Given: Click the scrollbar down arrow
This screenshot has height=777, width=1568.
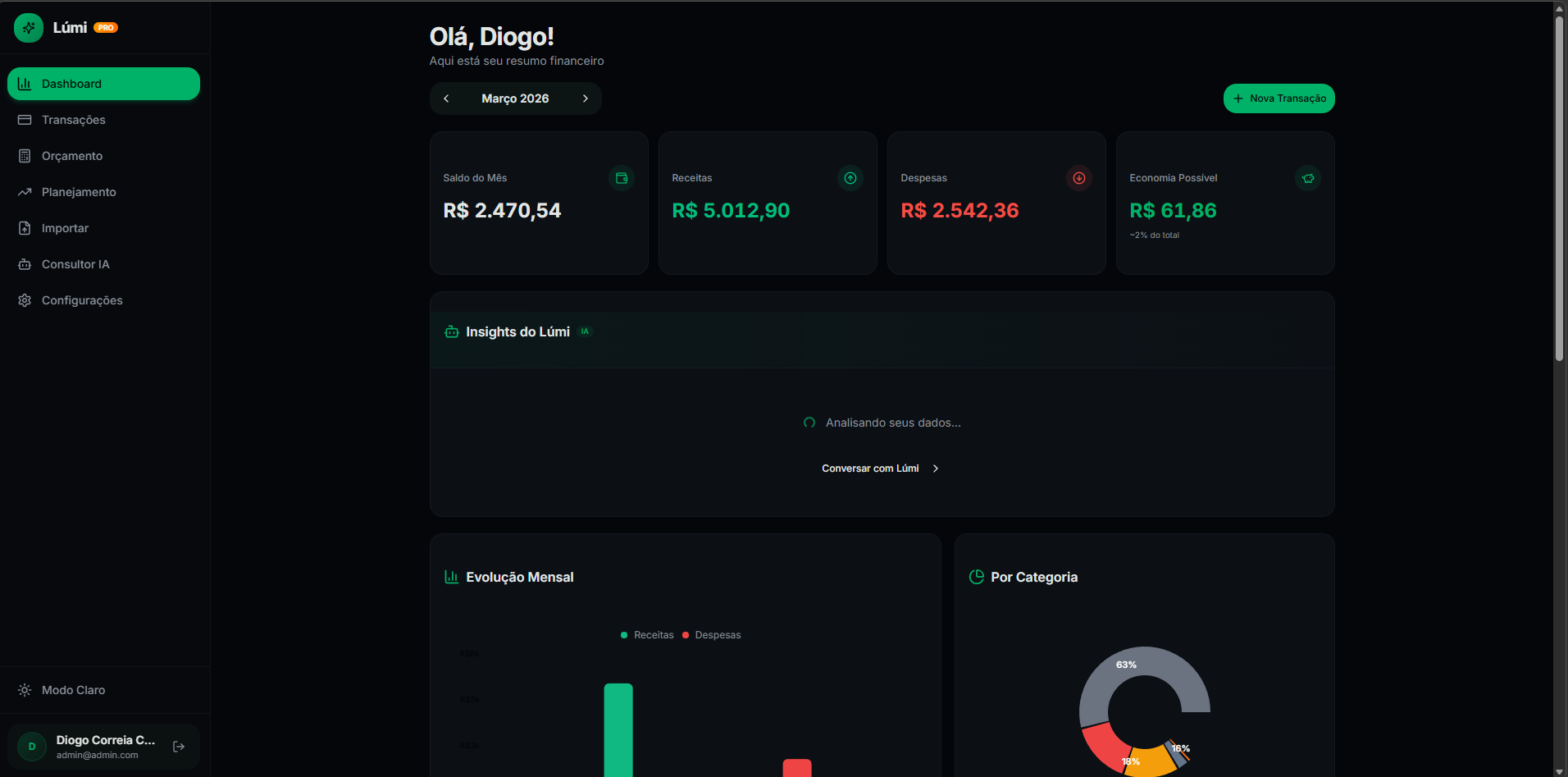Looking at the screenshot, I should point(1560,770).
